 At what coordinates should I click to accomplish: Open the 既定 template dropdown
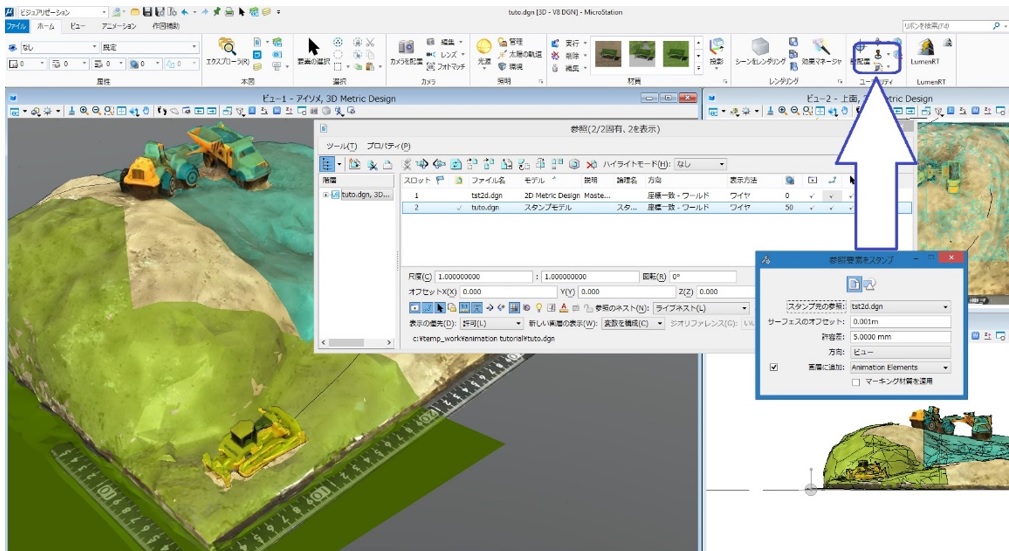point(150,47)
